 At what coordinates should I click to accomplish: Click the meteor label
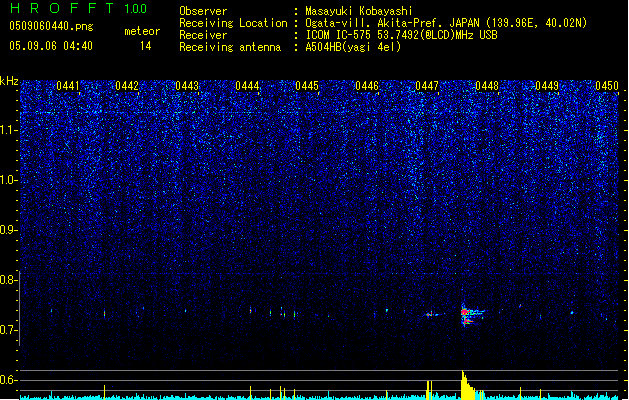(x=142, y=31)
